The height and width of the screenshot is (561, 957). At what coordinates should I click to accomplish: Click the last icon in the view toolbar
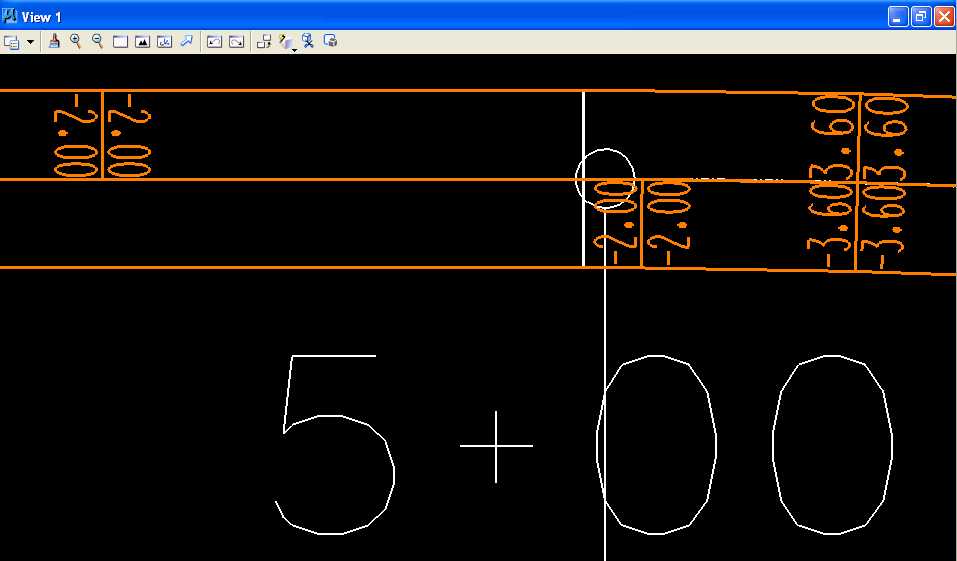[x=330, y=41]
